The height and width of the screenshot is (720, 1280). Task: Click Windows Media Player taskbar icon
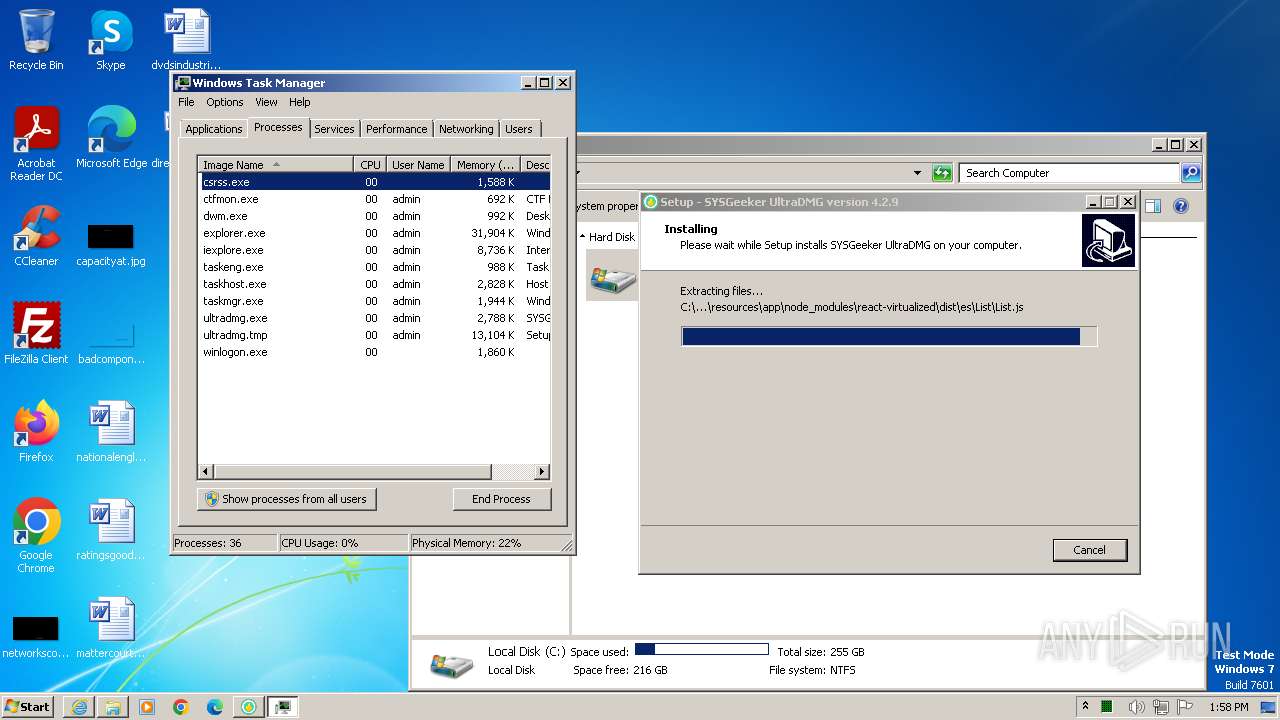coord(147,707)
